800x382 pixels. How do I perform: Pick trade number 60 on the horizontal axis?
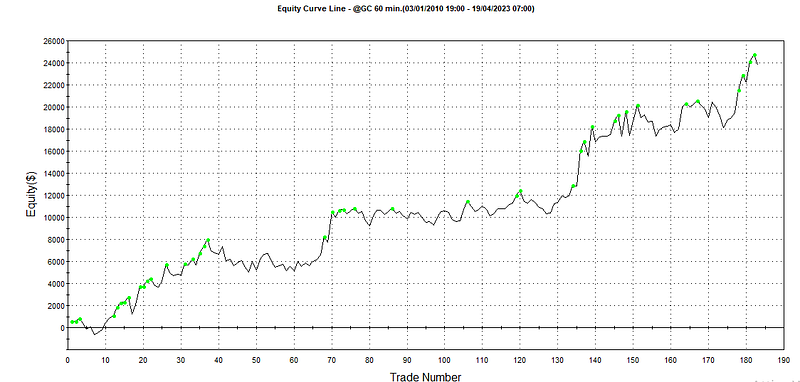tap(294, 360)
